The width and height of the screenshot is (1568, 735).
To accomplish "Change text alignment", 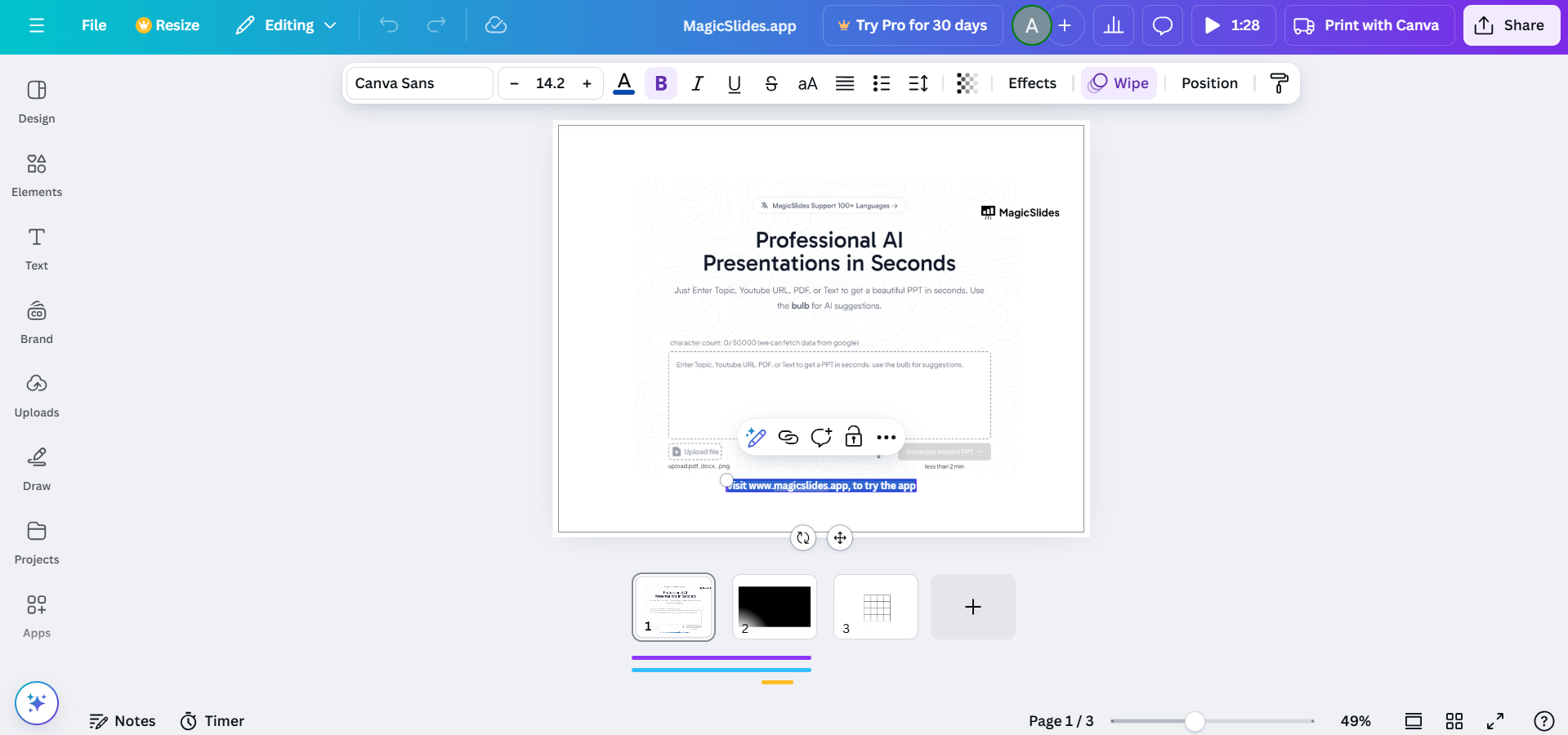I will click(x=845, y=83).
